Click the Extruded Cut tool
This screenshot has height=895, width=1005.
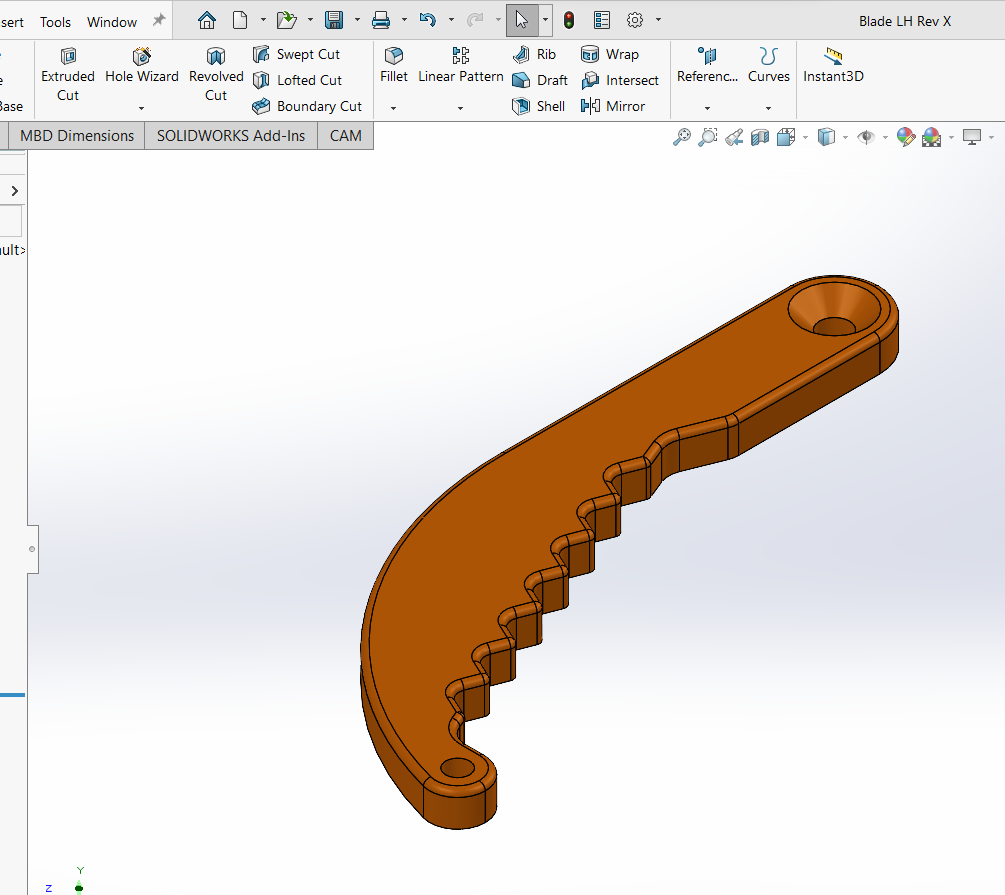(67, 75)
